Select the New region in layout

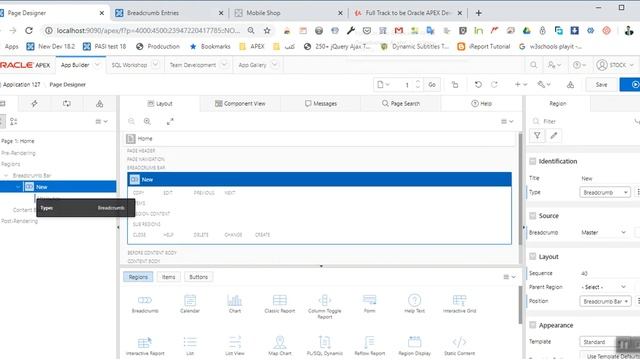320,180
